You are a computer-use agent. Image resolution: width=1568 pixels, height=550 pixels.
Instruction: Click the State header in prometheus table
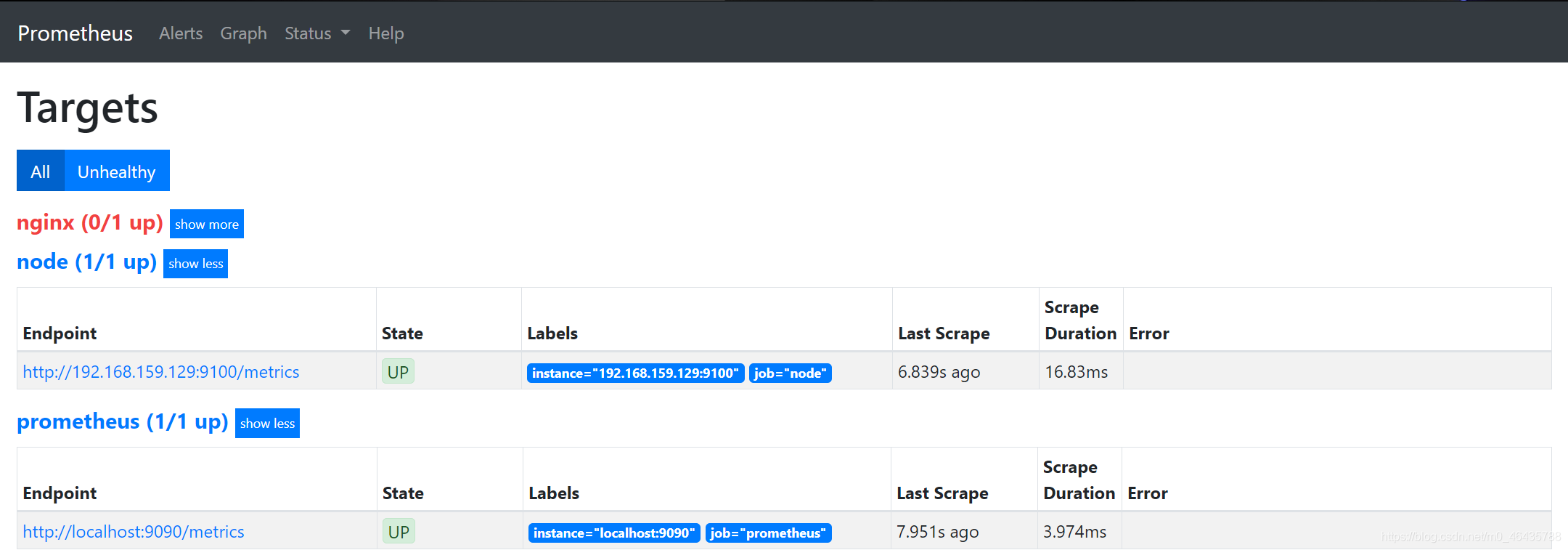403,493
